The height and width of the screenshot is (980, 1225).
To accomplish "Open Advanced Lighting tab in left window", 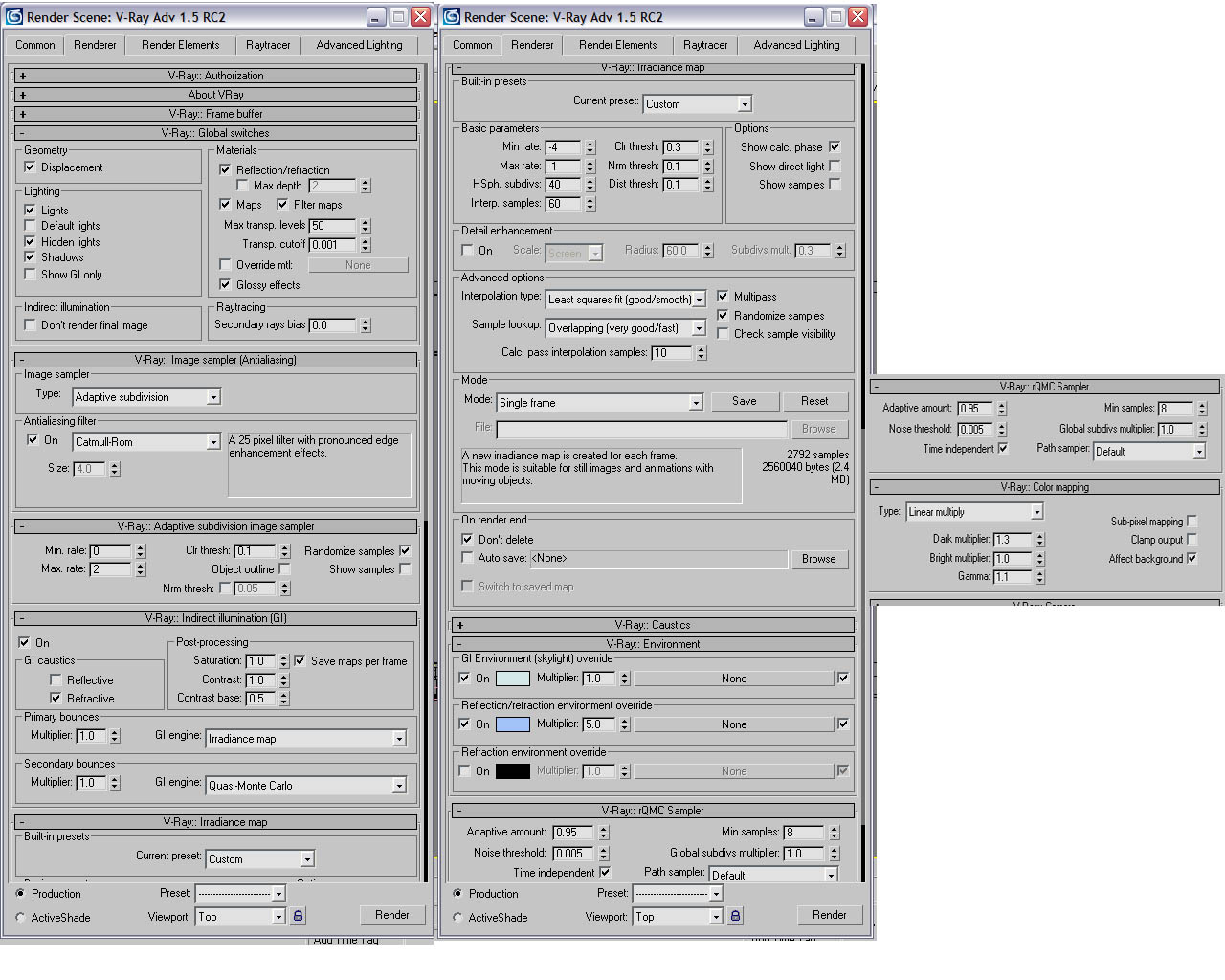I will [360, 45].
